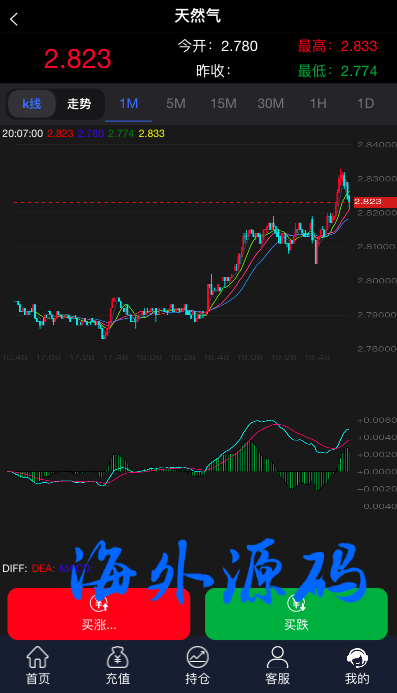This screenshot has width=397, height=693.
Task: Click the +0.0060 MACD axis label
Action: [377, 420]
